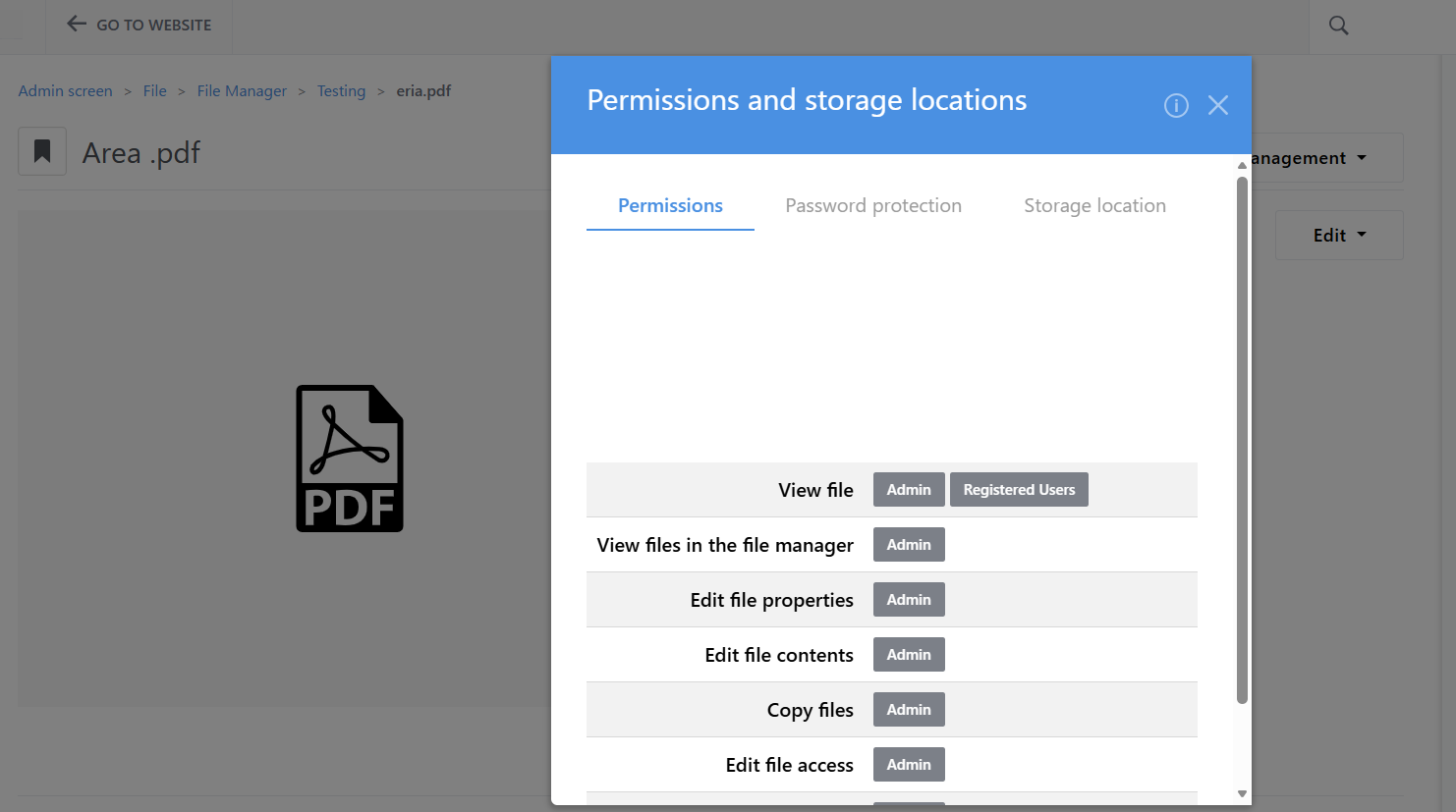
Task: Click the 'Edit file contents' label
Action: [779, 655]
